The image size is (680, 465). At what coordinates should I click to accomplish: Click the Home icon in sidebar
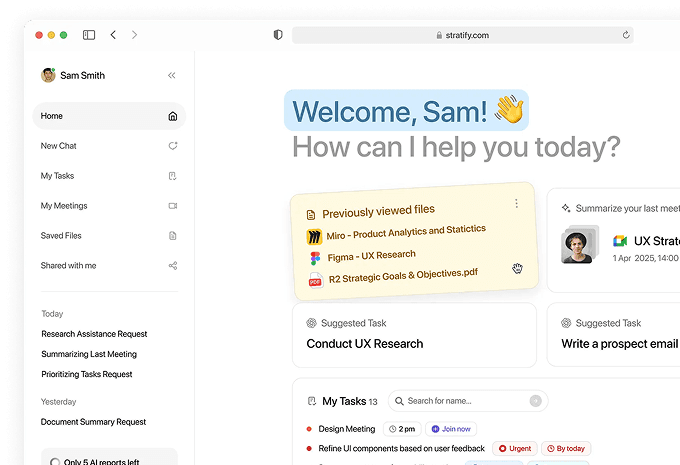click(x=173, y=116)
